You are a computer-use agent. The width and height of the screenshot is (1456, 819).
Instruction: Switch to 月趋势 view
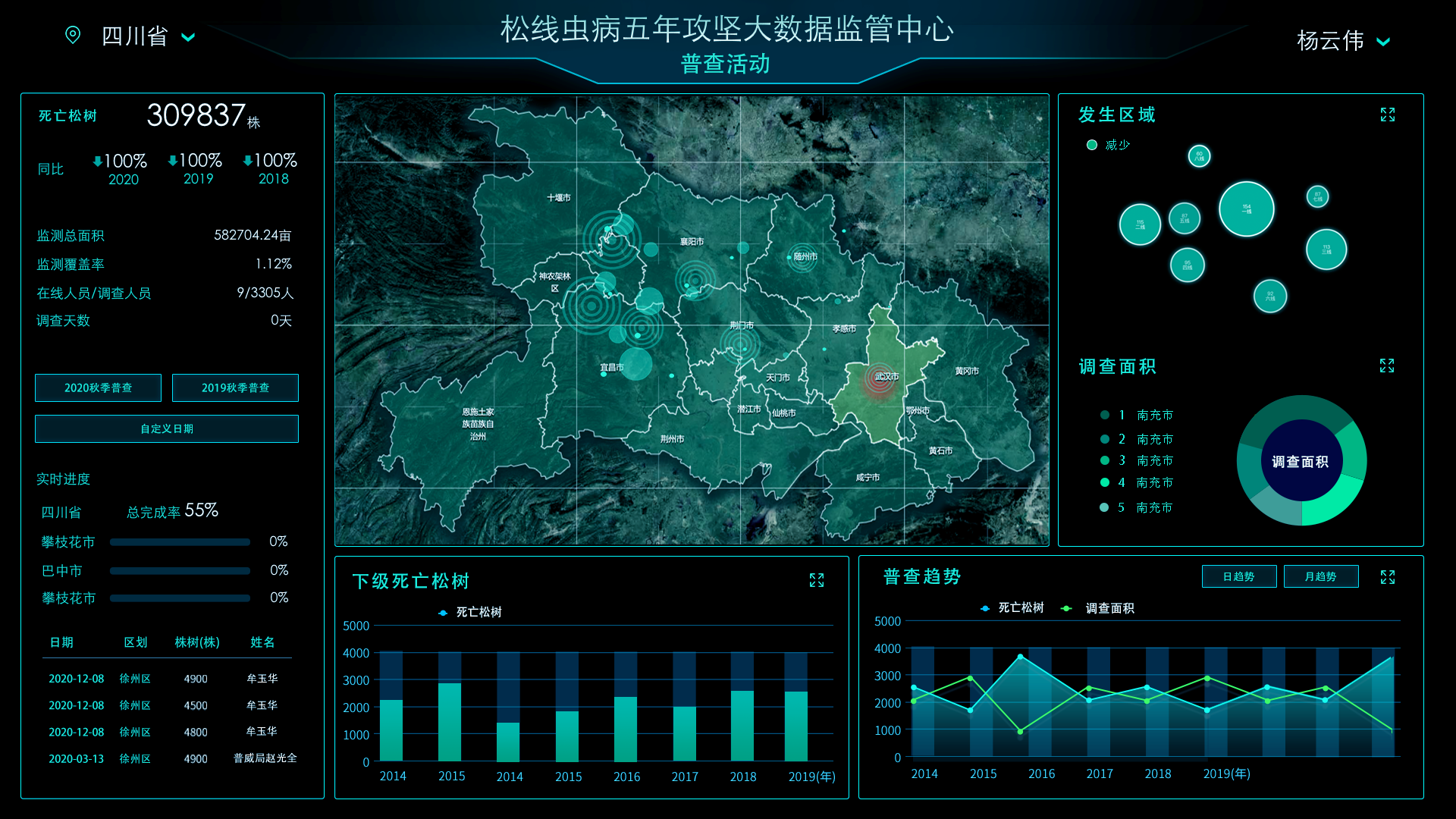[1320, 576]
